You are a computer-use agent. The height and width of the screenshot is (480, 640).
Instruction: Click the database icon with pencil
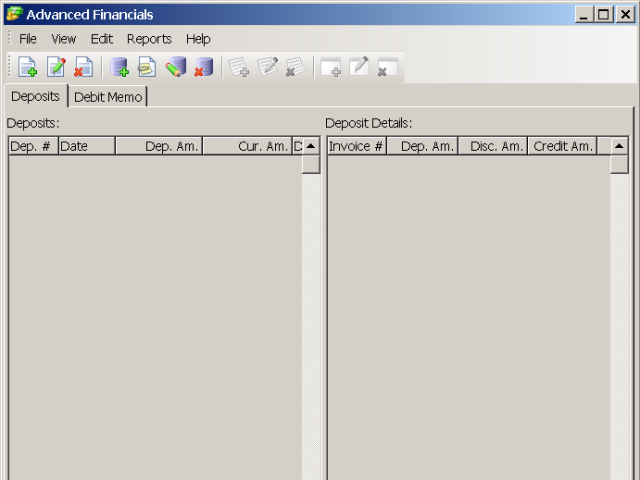tap(176, 67)
